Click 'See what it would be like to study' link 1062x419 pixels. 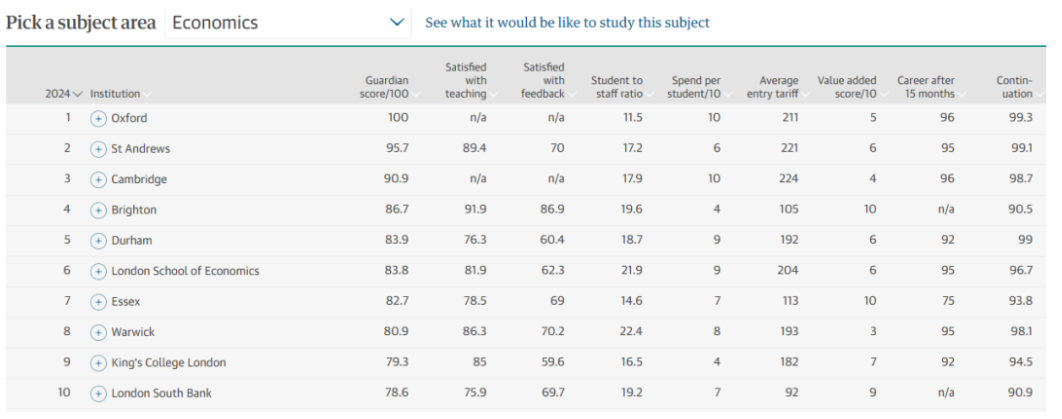click(567, 23)
